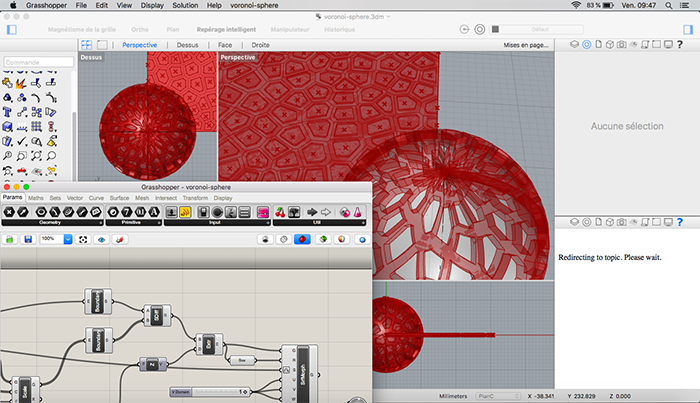This screenshot has width=700, height=403.
Task: Switch to four-viewport layout icon
Action: [87, 45]
